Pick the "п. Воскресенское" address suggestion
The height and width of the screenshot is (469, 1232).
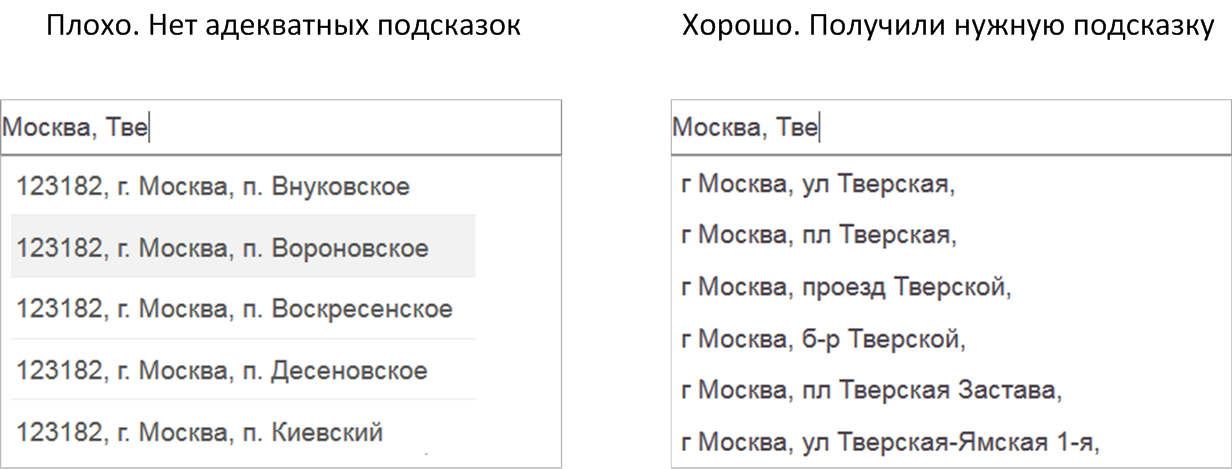click(235, 309)
